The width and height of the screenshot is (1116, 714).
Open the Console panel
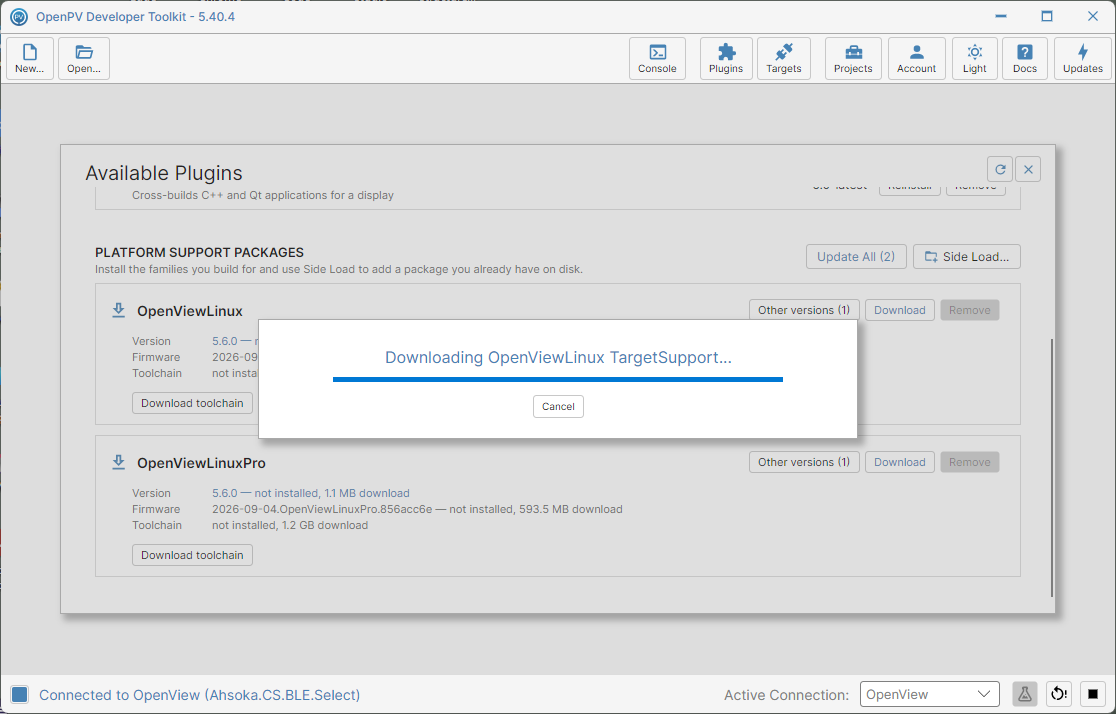point(657,58)
